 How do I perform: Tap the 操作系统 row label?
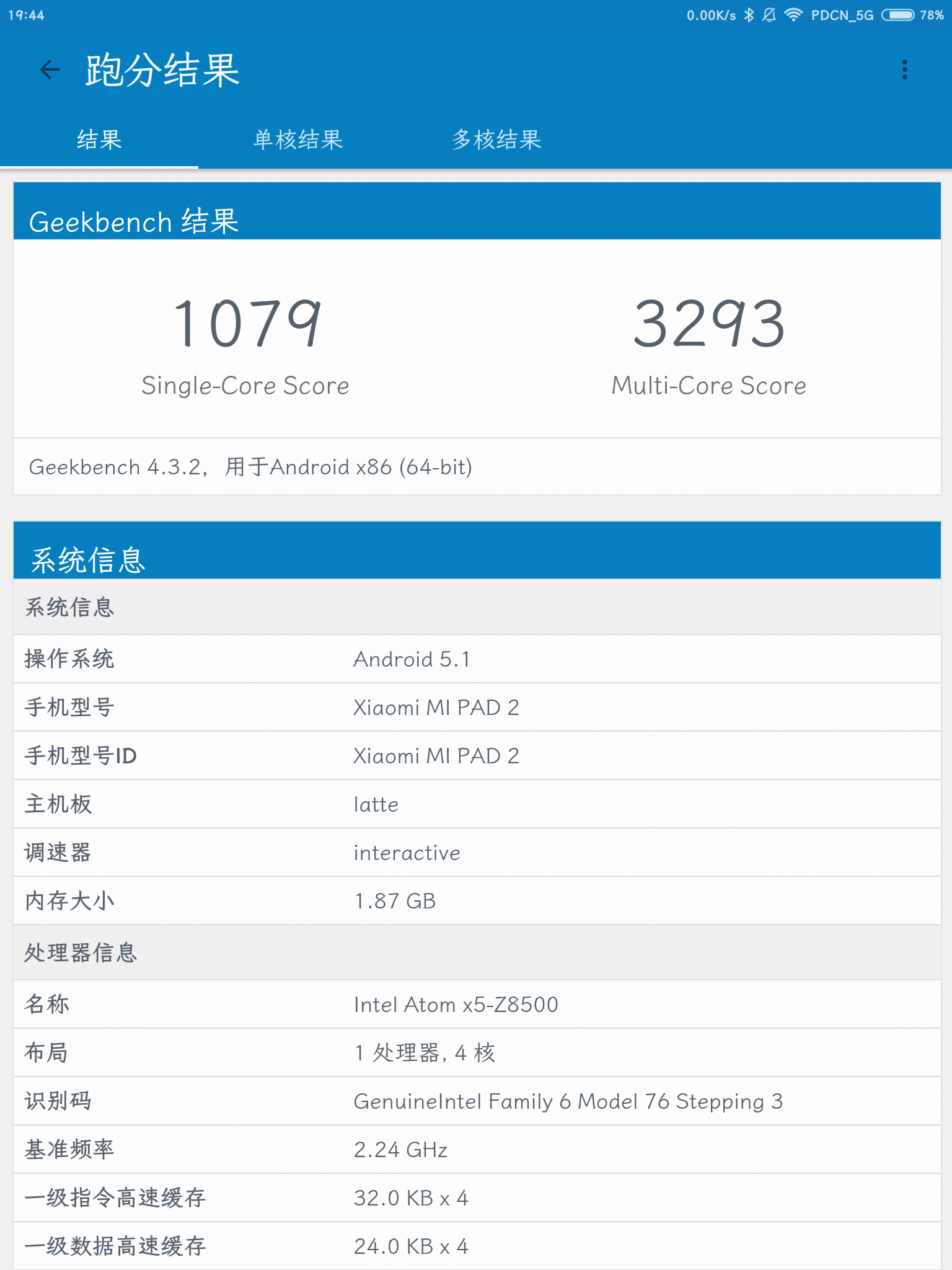(69, 659)
